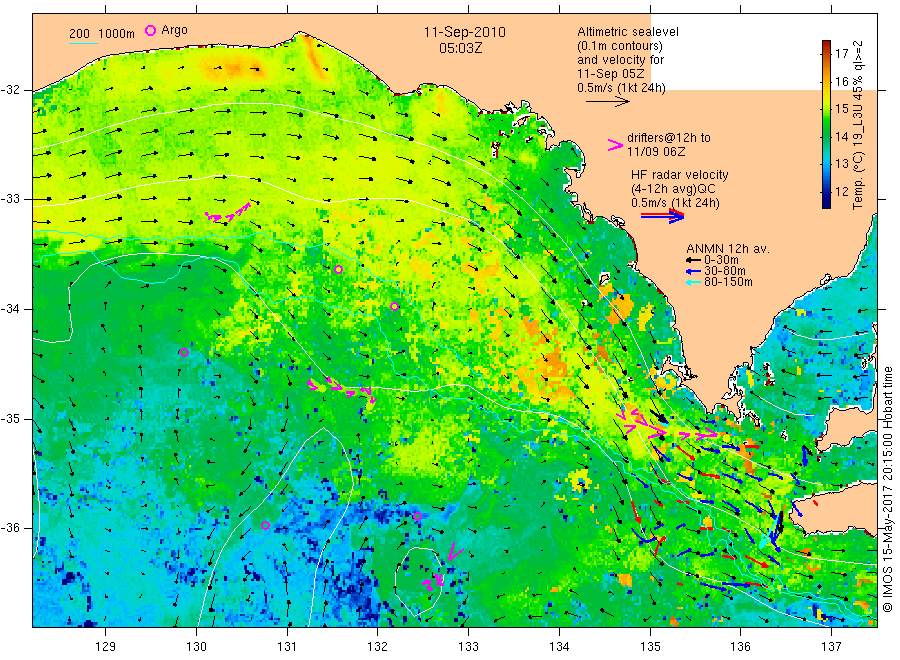Click the longitude axis label '131'
The height and width of the screenshot is (660, 900).
click(x=287, y=647)
